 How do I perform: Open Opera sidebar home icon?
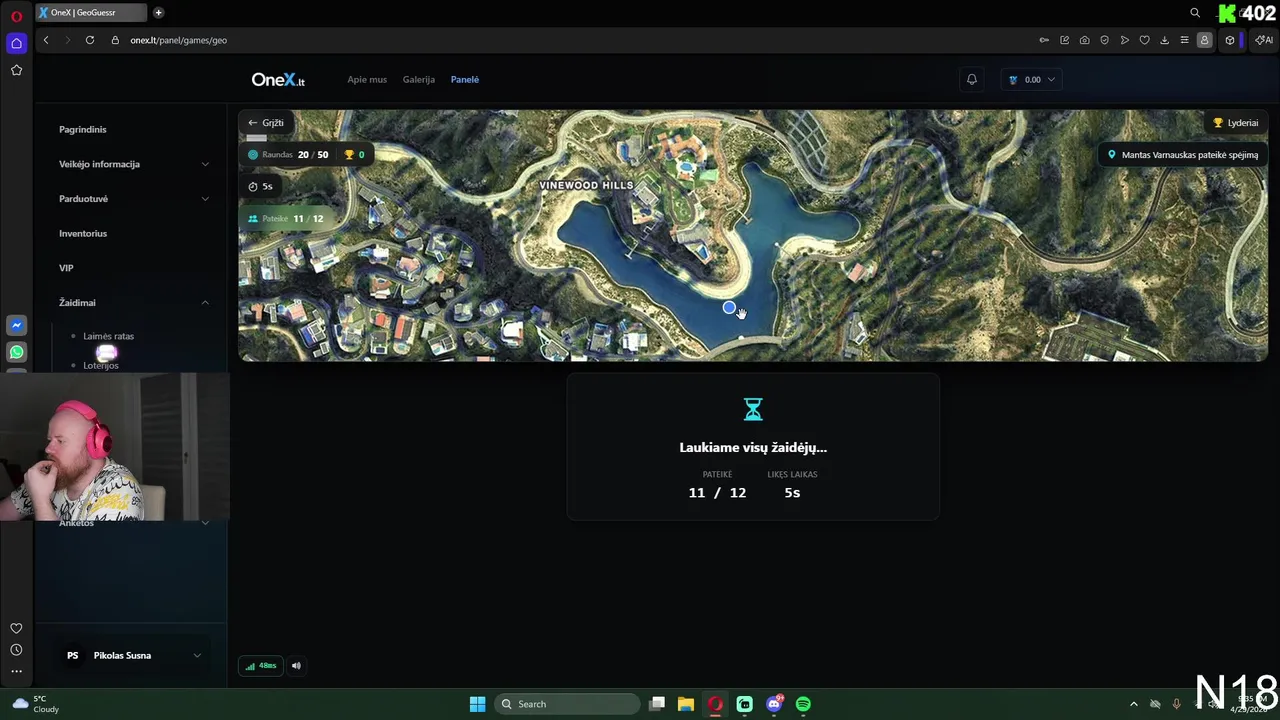16,43
